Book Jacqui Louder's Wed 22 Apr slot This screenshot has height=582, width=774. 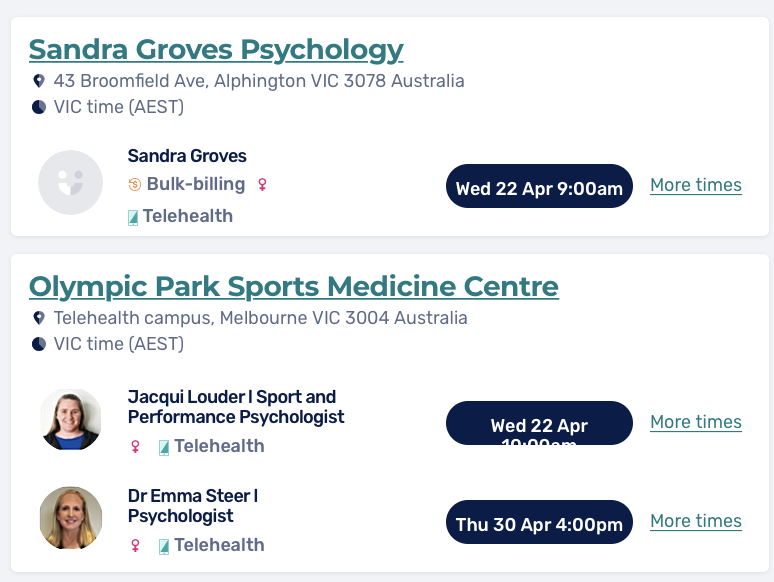(539, 424)
